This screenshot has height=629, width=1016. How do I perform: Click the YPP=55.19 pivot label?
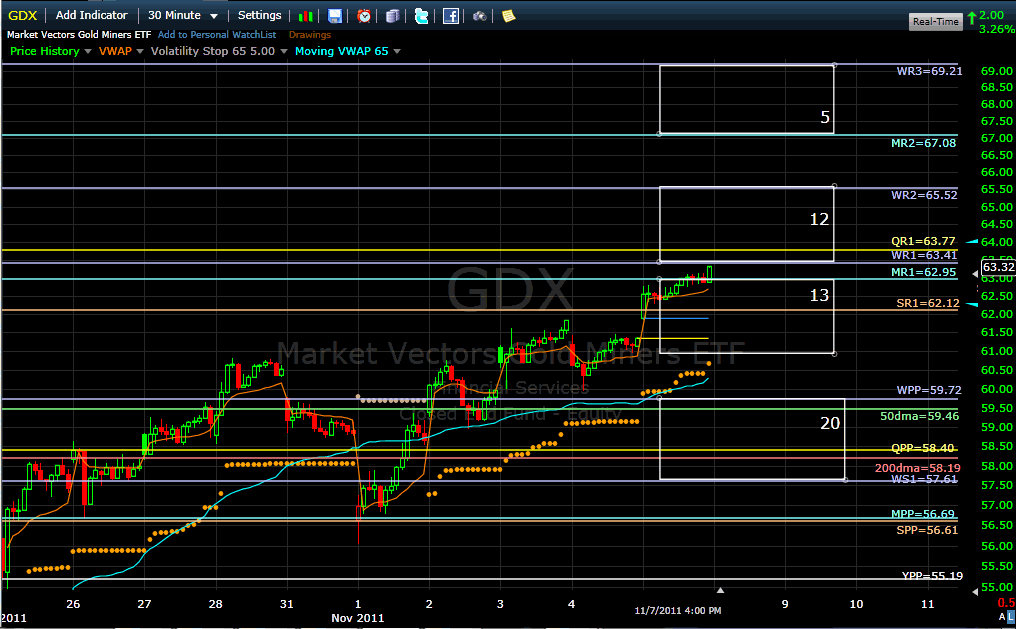[932, 575]
